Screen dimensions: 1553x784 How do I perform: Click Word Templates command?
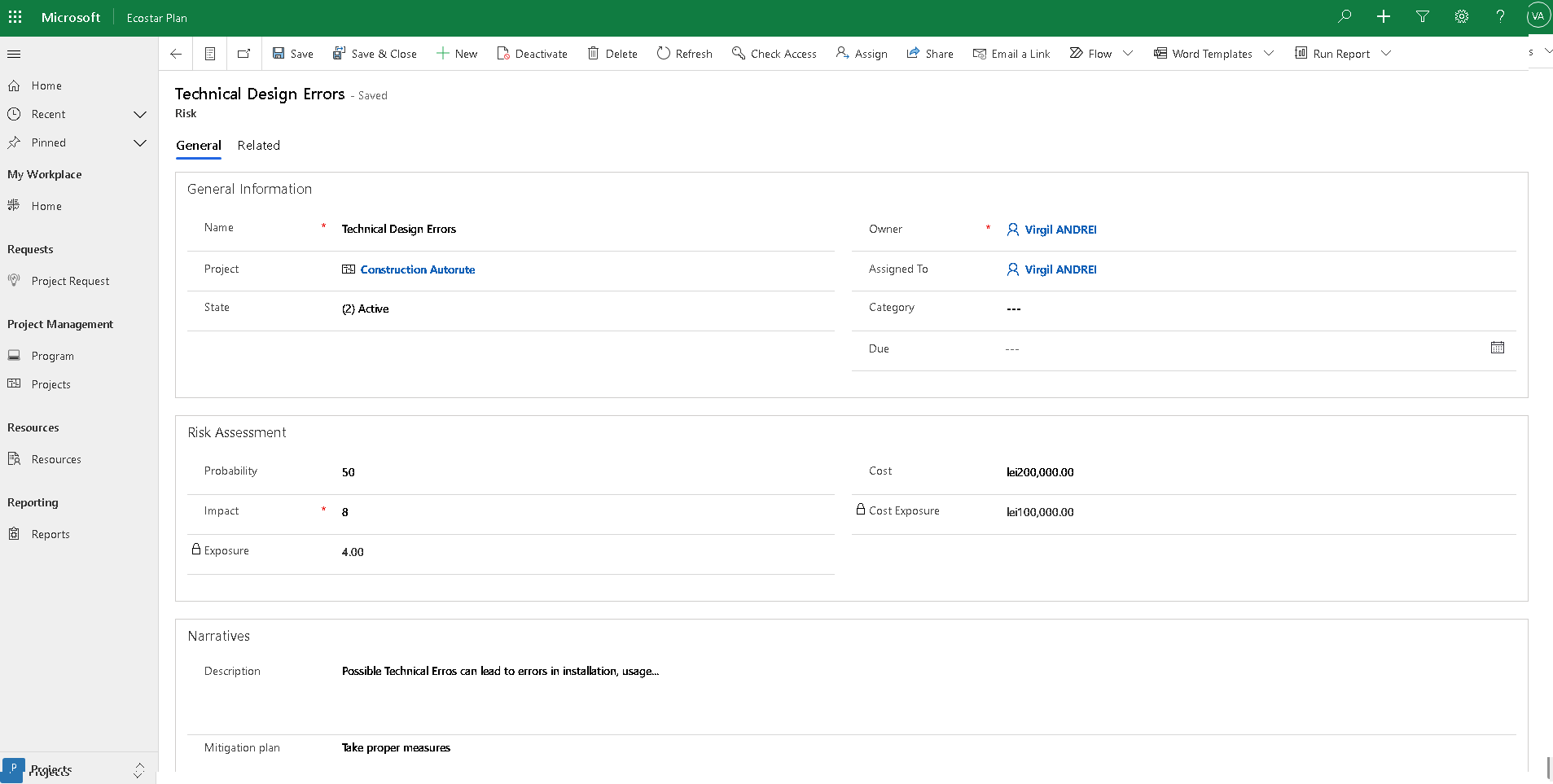[x=1203, y=54]
